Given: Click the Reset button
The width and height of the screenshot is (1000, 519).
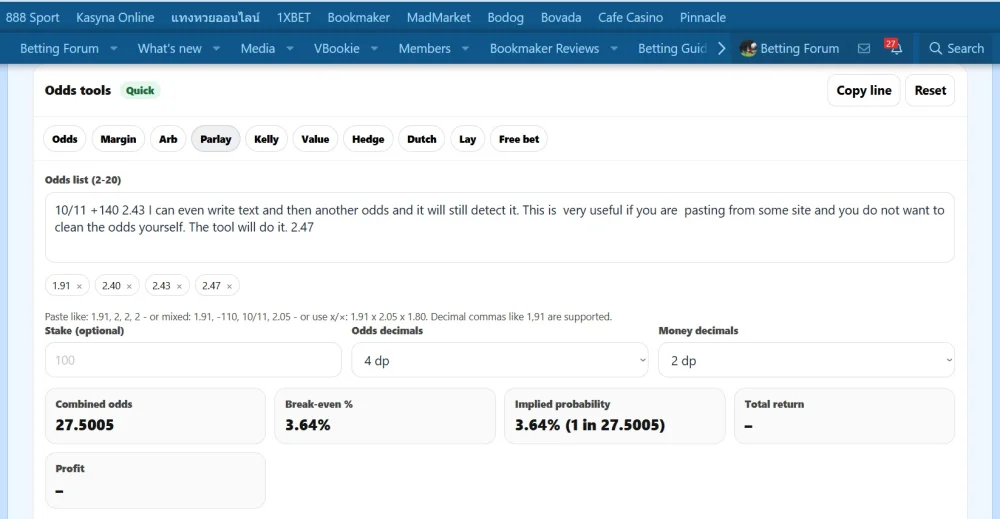Looking at the screenshot, I should 930,91.
